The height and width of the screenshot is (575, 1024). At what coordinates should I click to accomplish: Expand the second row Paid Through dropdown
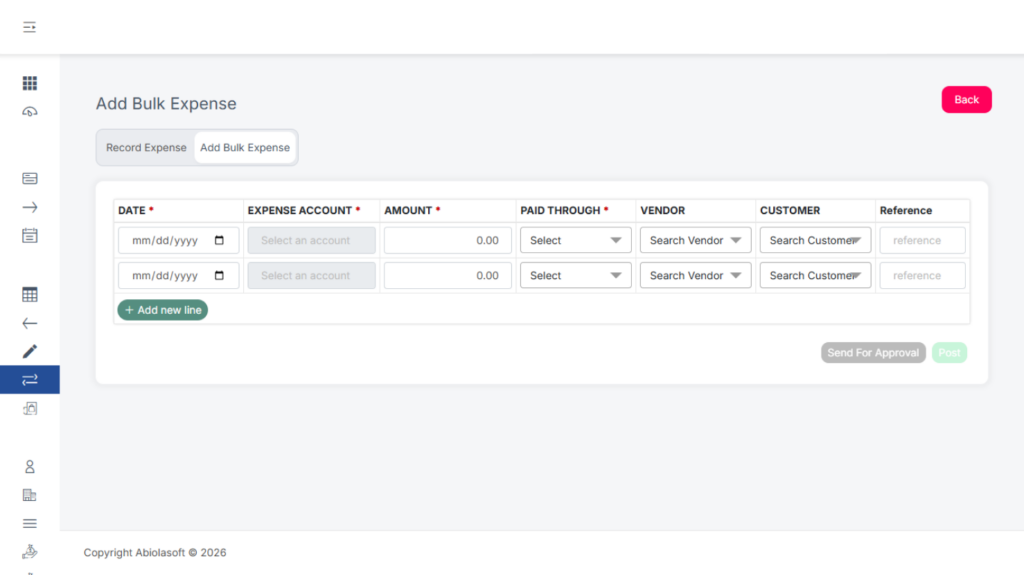[x=575, y=275]
